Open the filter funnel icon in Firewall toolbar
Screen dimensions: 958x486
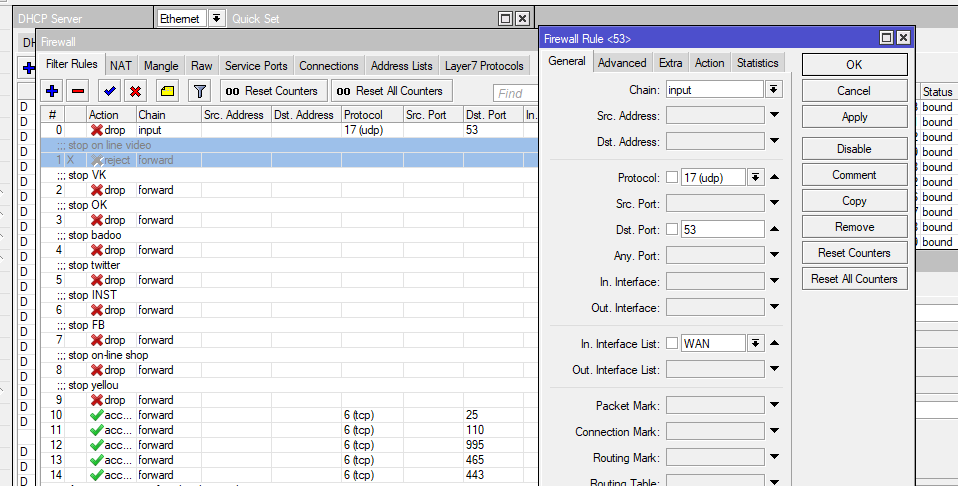(199, 91)
